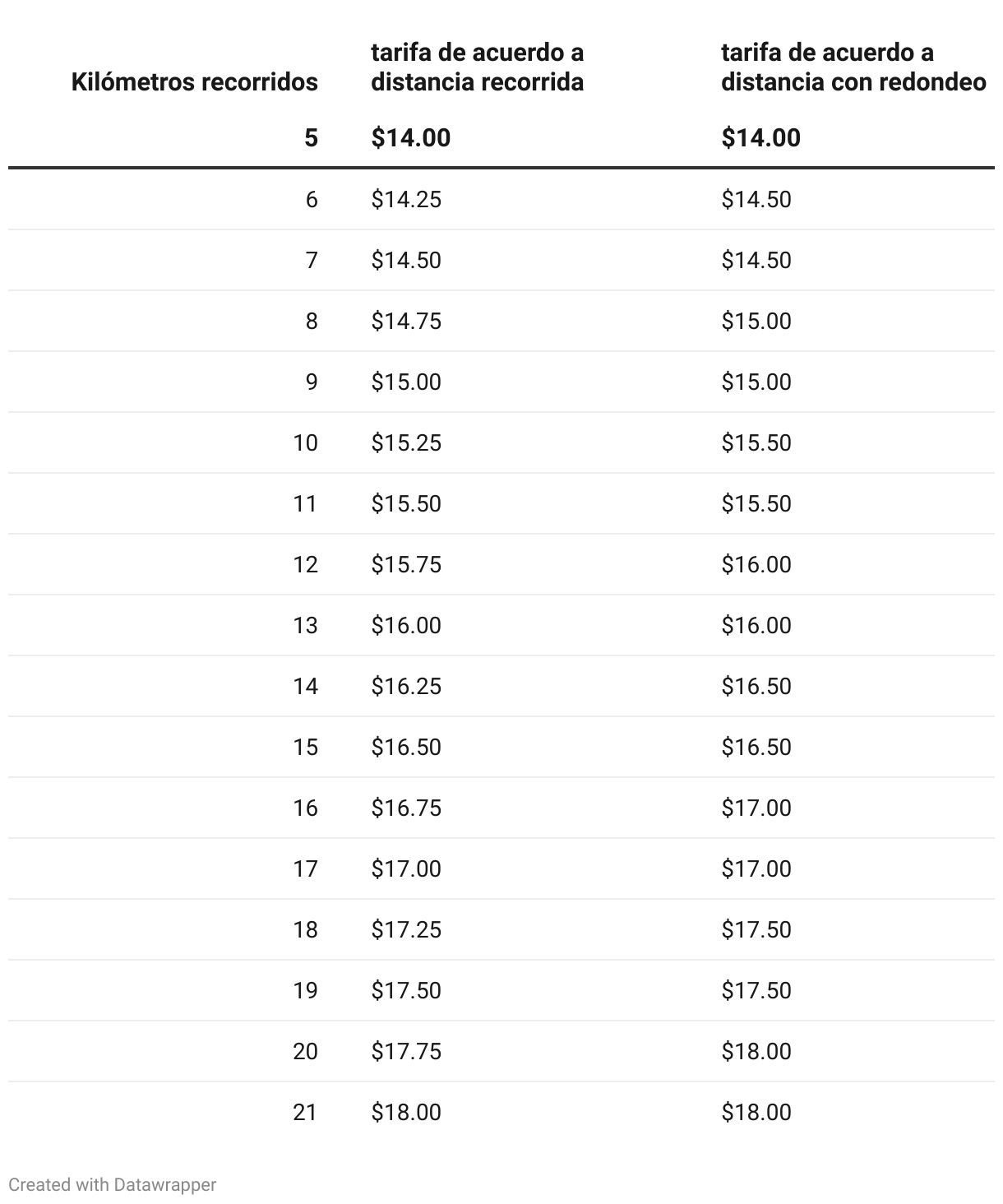Click the kilometer value 13 cell

pyautogui.click(x=305, y=625)
